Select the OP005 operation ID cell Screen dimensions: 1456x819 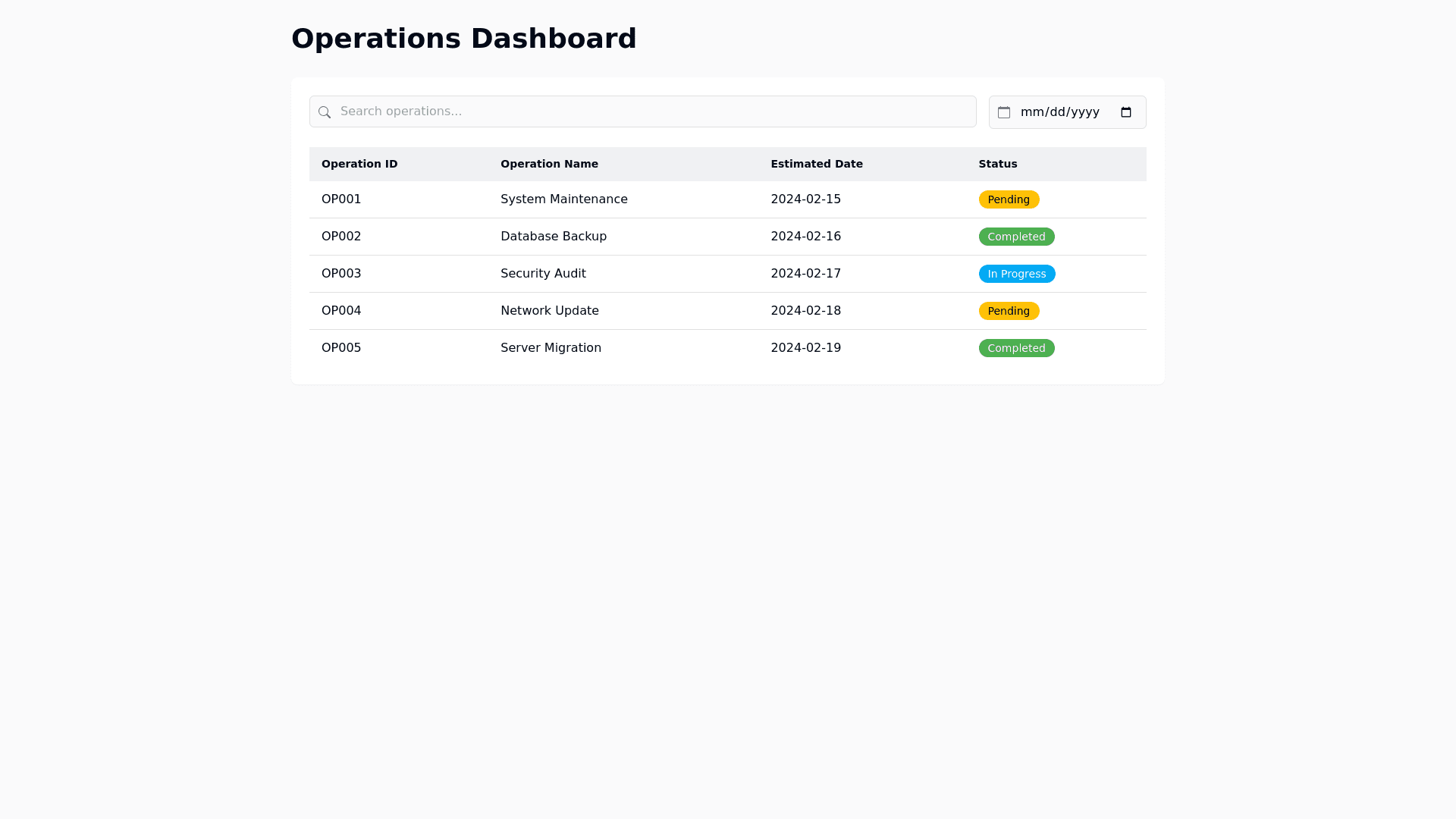(341, 348)
